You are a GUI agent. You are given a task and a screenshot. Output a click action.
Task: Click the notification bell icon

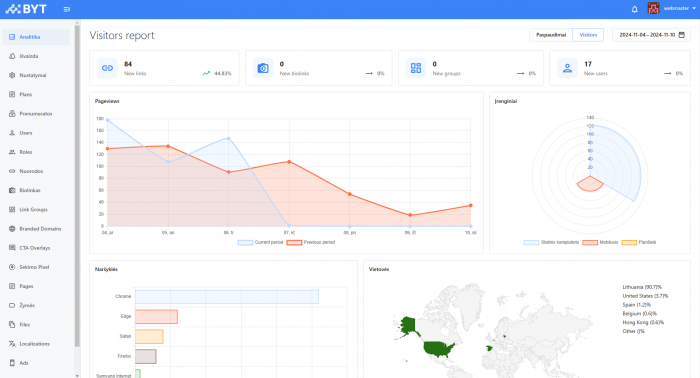(x=634, y=9)
